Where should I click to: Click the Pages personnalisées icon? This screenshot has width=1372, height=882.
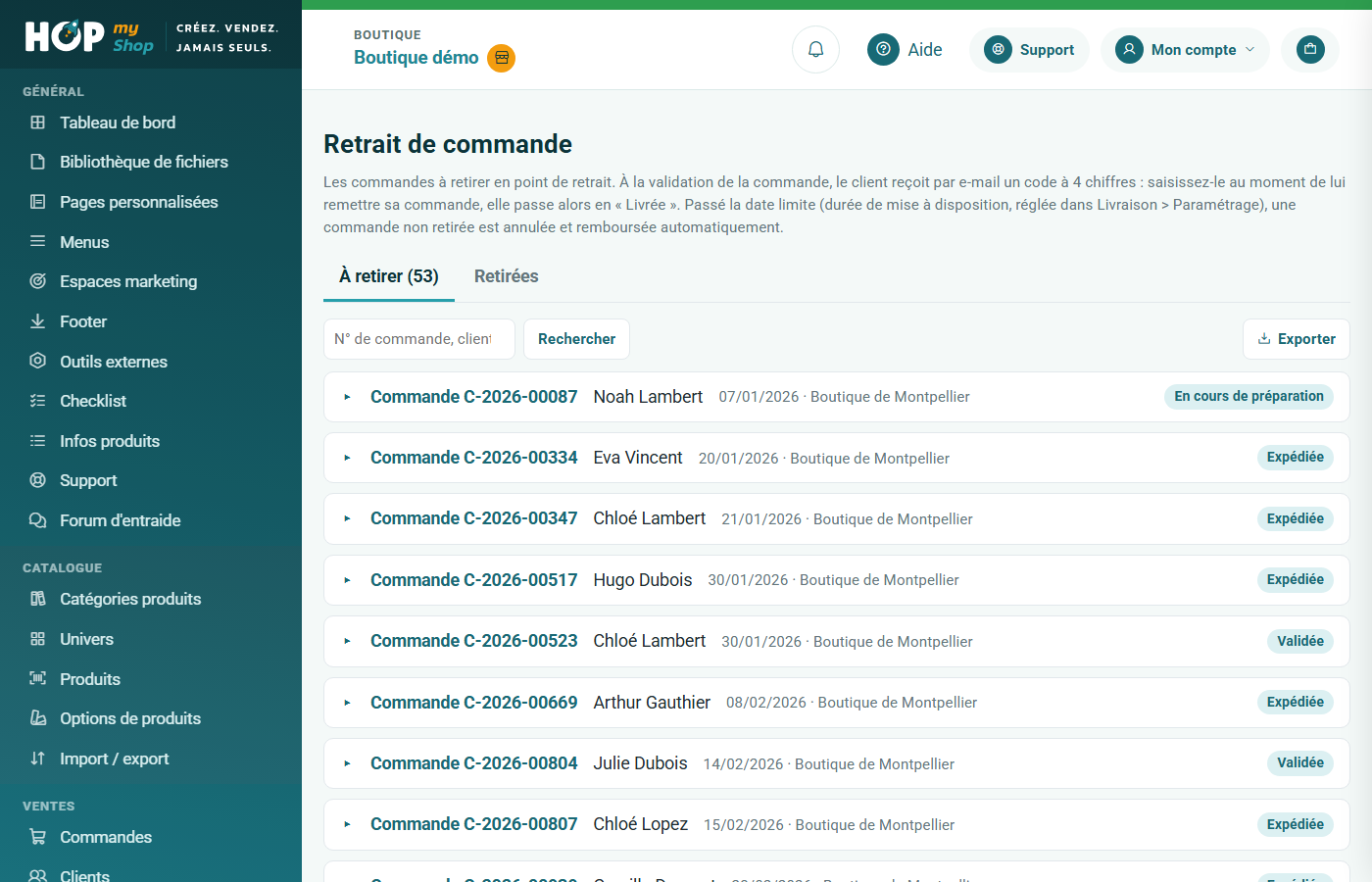[38, 202]
